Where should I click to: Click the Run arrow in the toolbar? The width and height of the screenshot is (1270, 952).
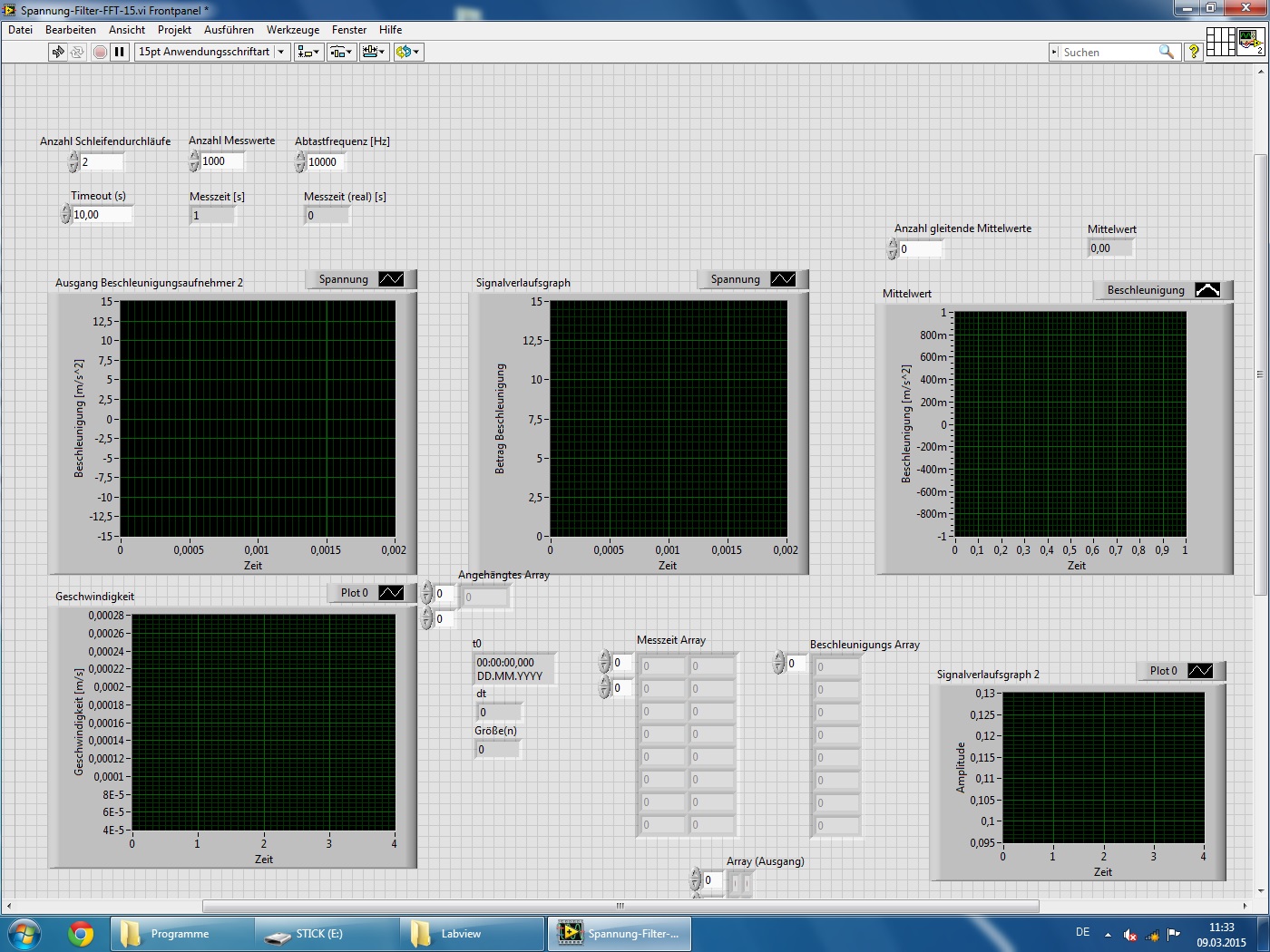click(58, 52)
